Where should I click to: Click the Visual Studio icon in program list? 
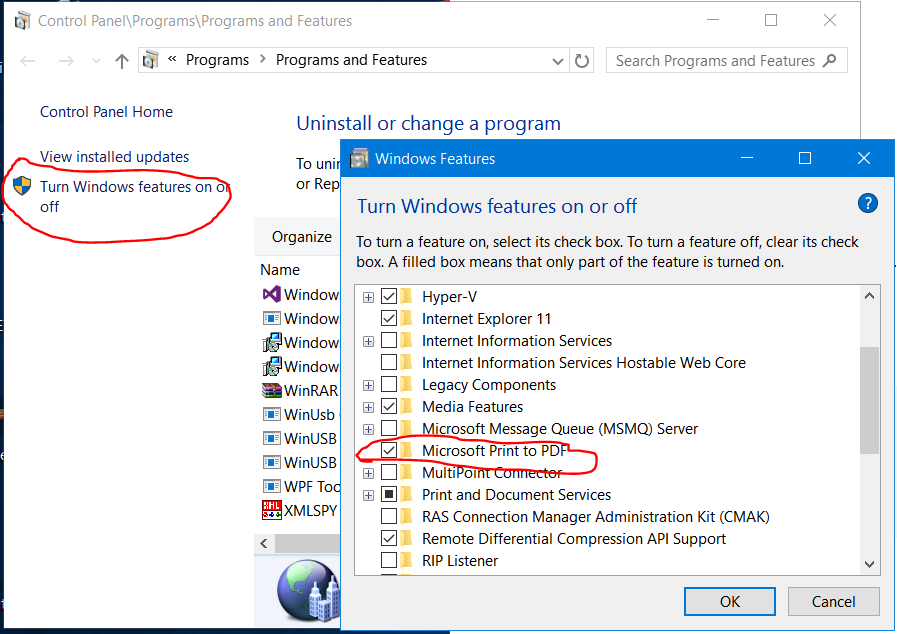click(271, 295)
